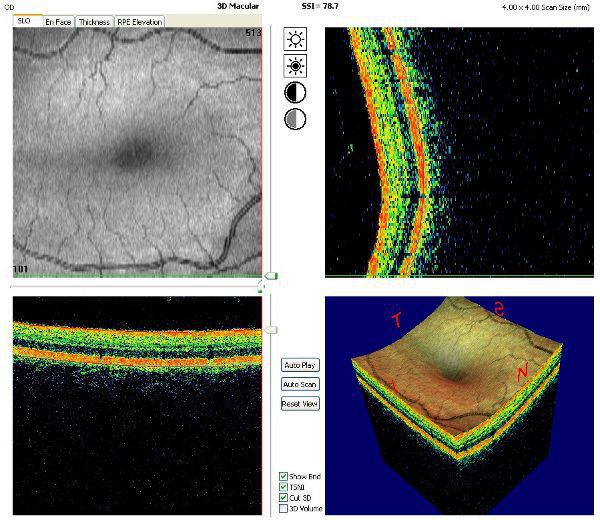Disable the Cut 3D checkbox
The height and width of the screenshot is (520, 600).
tap(283, 498)
